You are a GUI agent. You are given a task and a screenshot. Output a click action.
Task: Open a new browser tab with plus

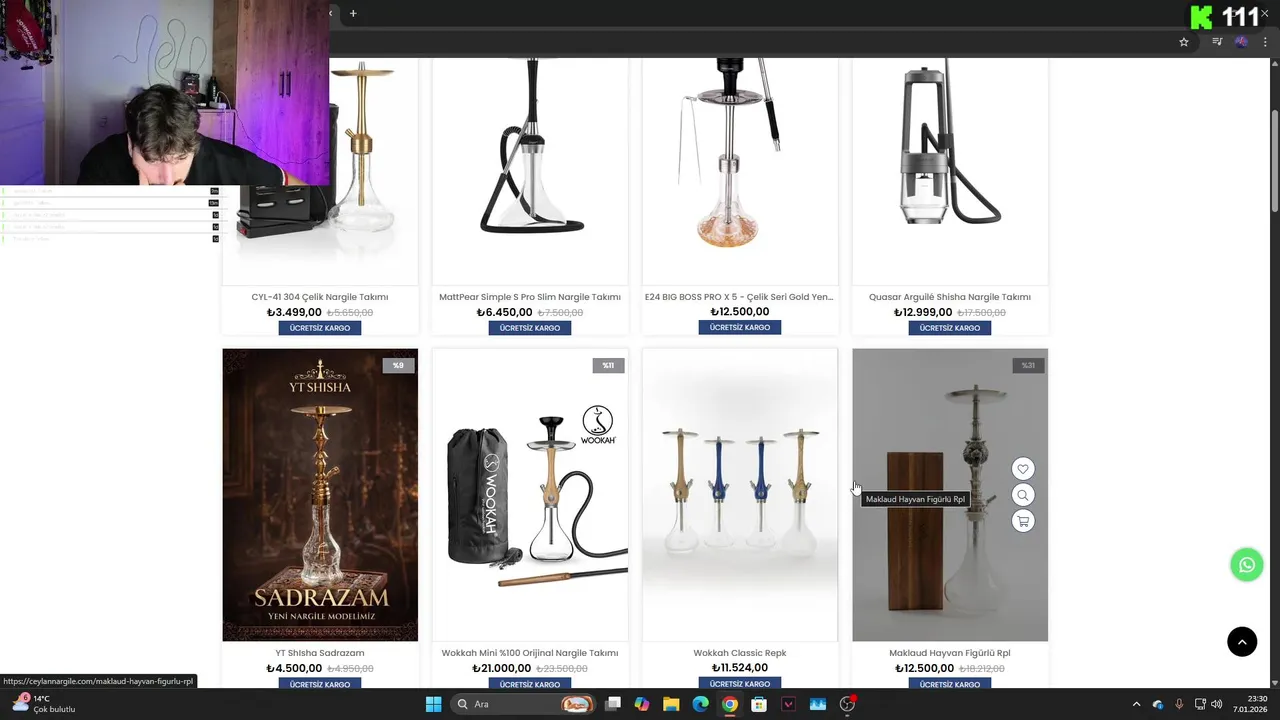[353, 13]
